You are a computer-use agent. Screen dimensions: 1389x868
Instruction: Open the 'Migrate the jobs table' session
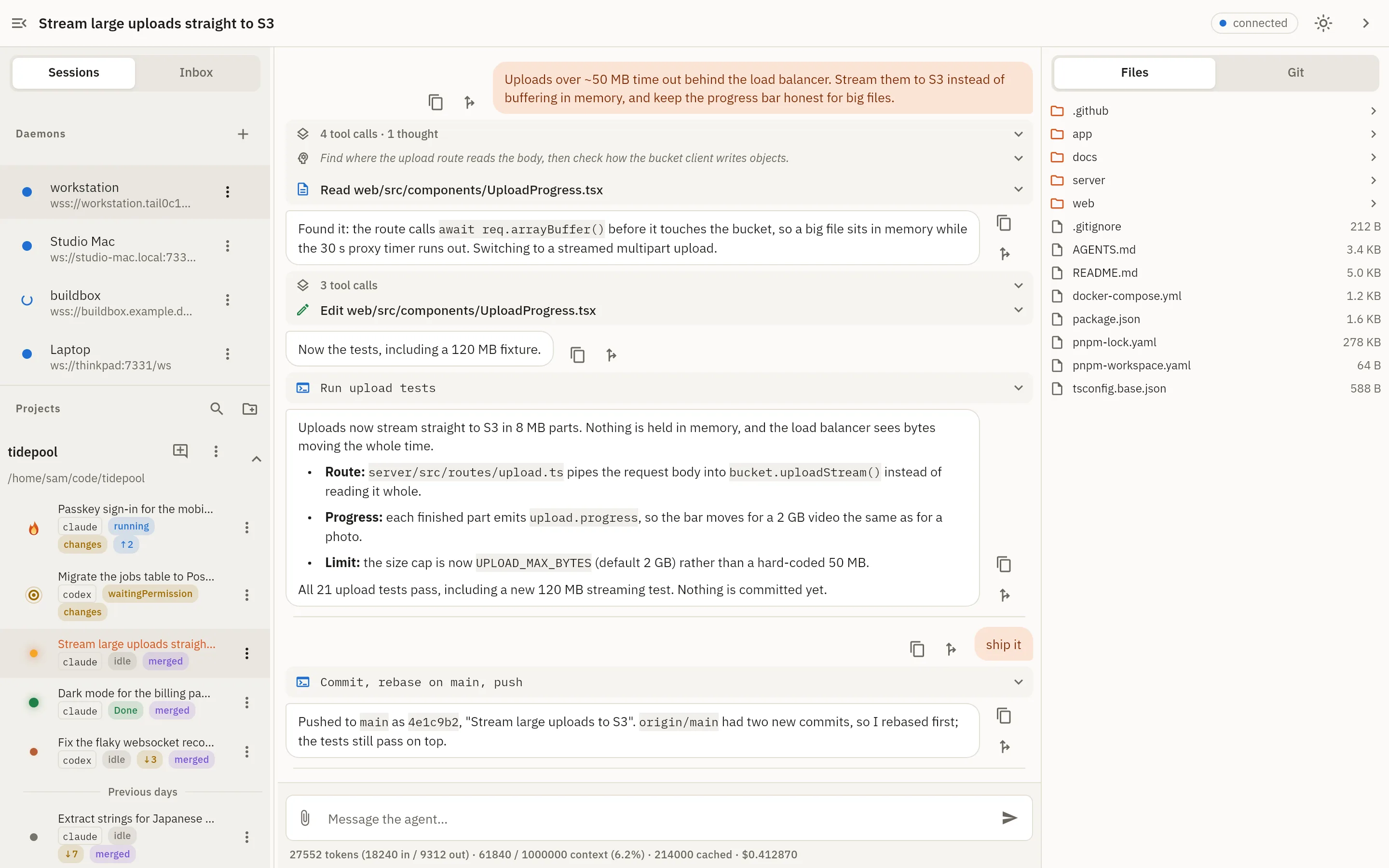[135, 594]
